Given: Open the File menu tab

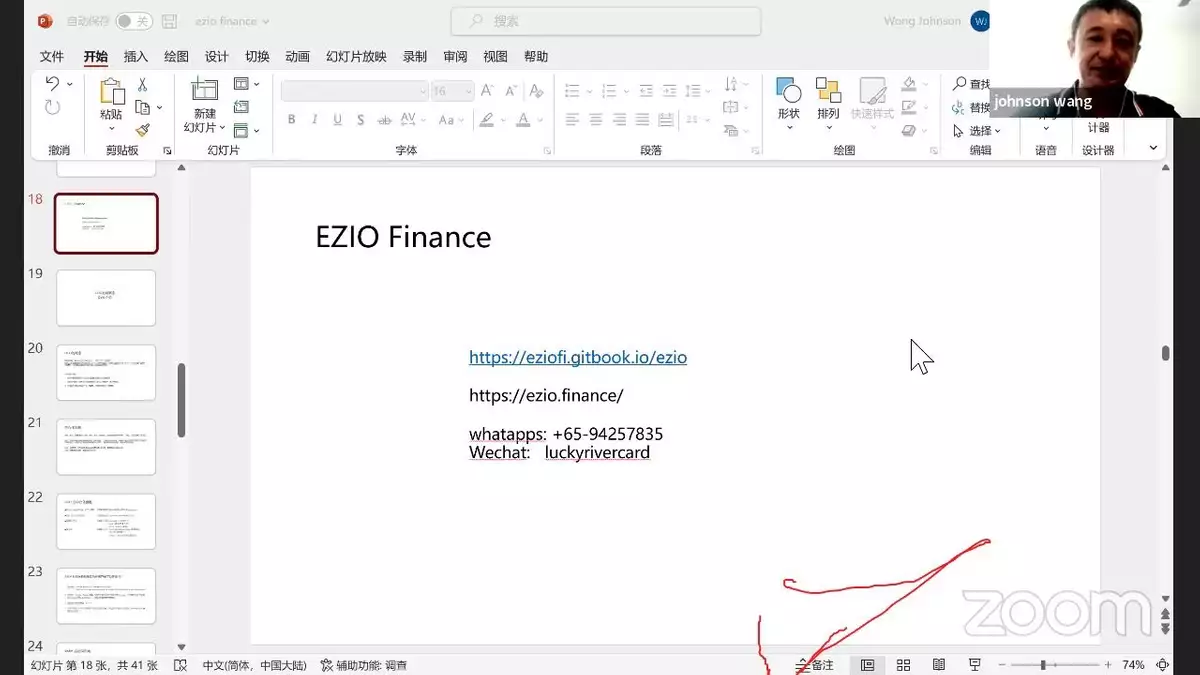Looking at the screenshot, I should coord(52,57).
